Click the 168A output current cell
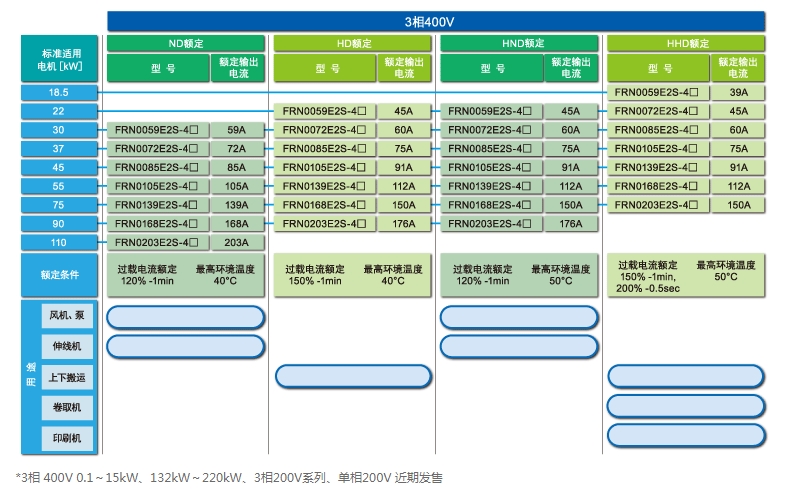Screen dimensions: 804x489 coord(236,224)
